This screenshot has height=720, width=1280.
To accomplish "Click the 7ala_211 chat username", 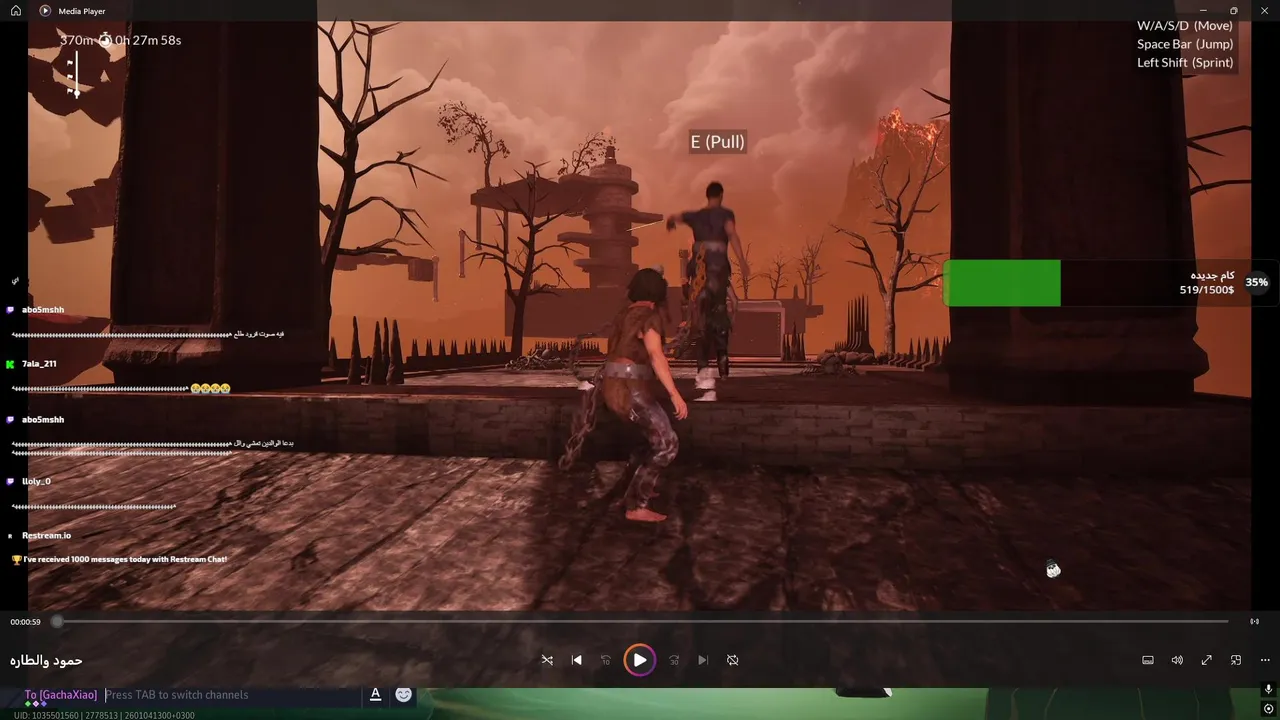I will point(39,364).
